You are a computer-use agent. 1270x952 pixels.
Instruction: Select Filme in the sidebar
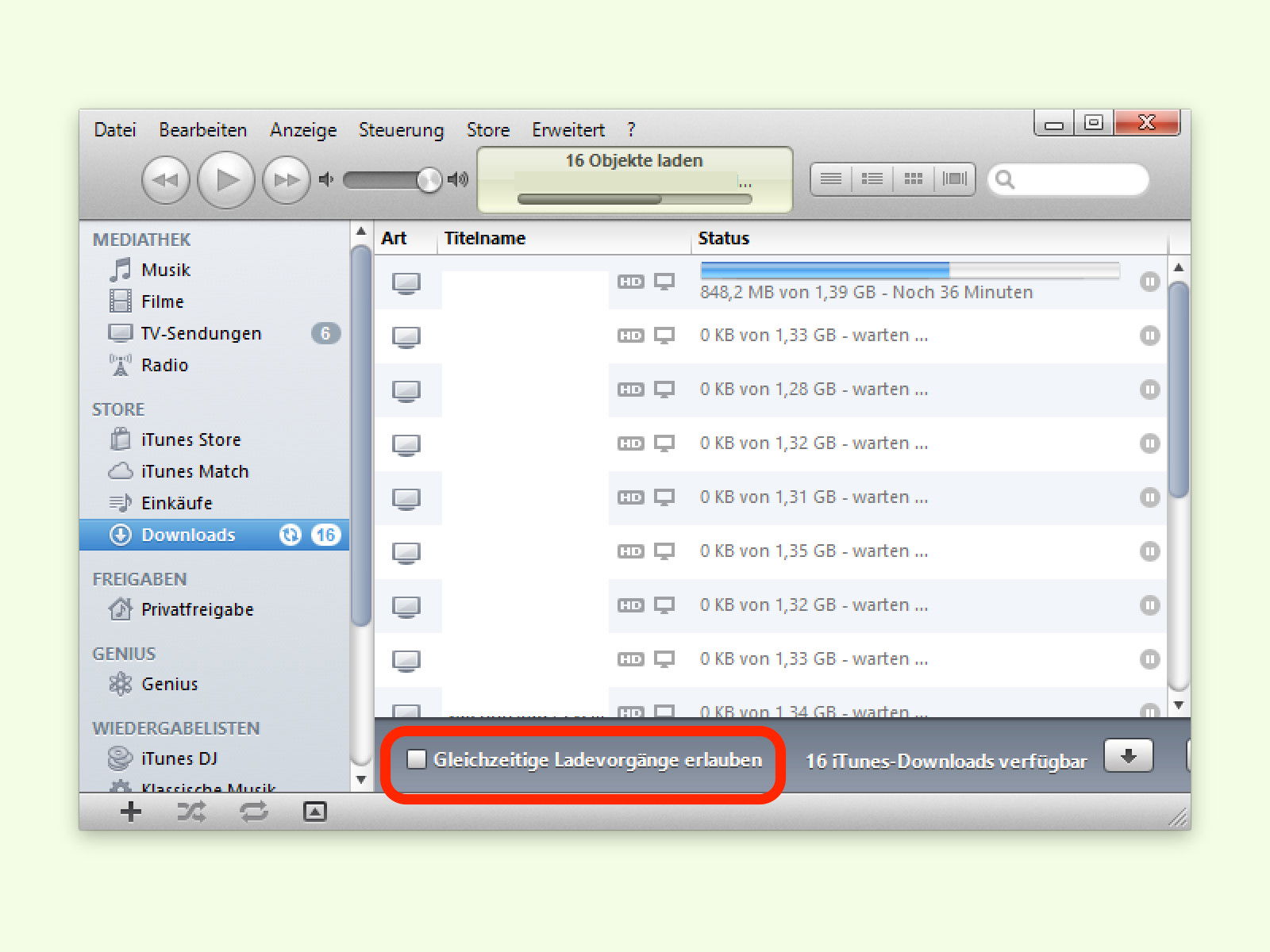(214, 301)
